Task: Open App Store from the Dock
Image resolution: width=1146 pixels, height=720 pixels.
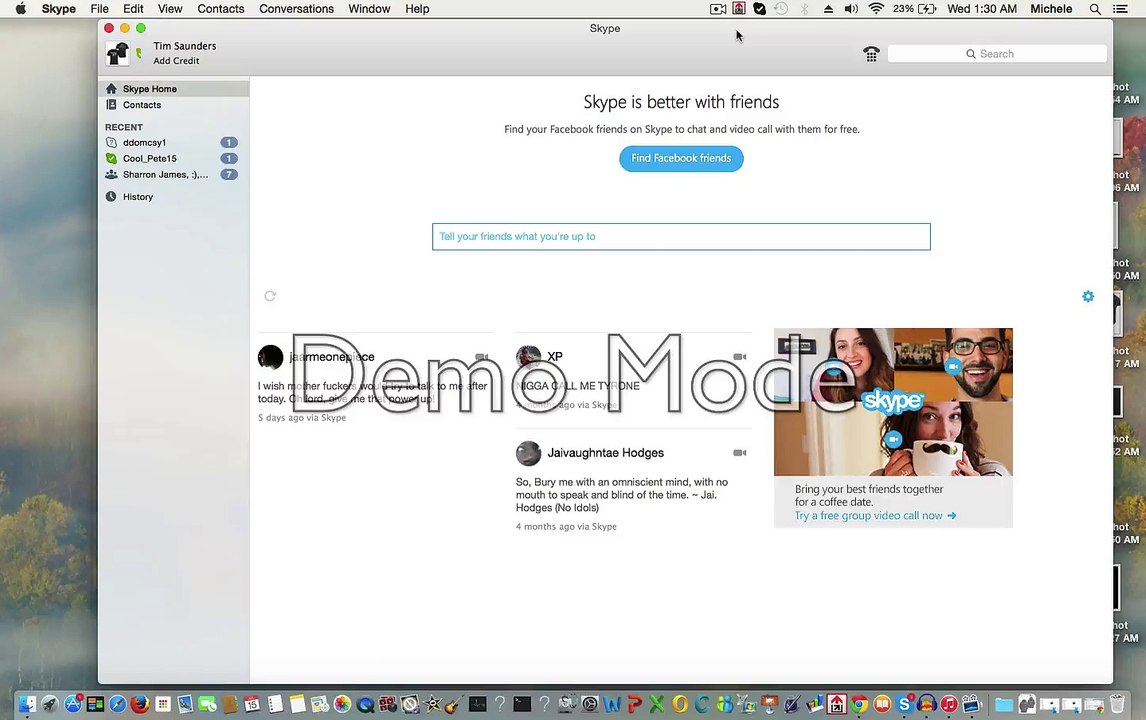Action: (x=72, y=704)
